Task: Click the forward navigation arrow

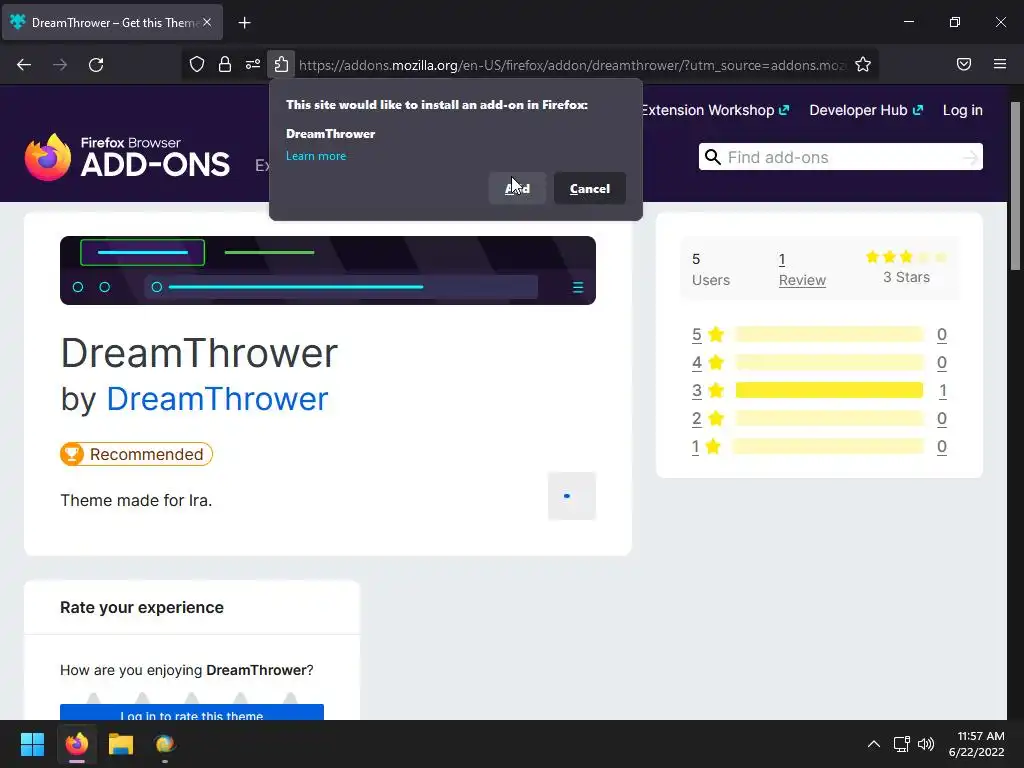Action: (x=60, y=65)
